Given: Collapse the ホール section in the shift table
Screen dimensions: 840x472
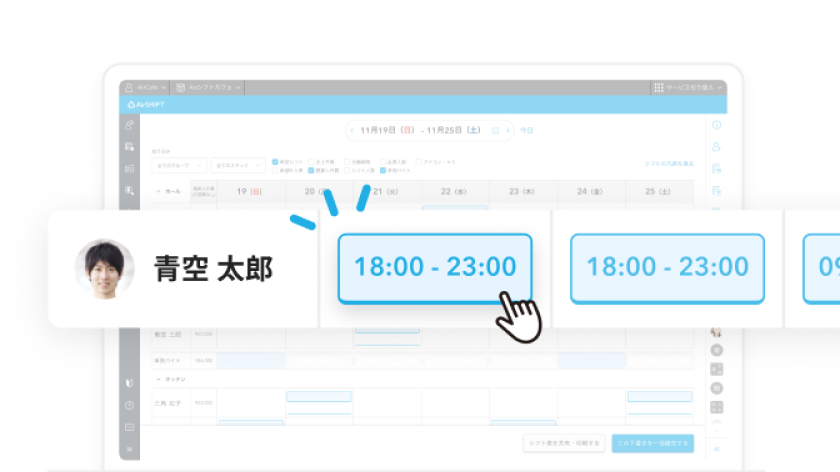Looking at the screenshot, I should click(160, 190).
